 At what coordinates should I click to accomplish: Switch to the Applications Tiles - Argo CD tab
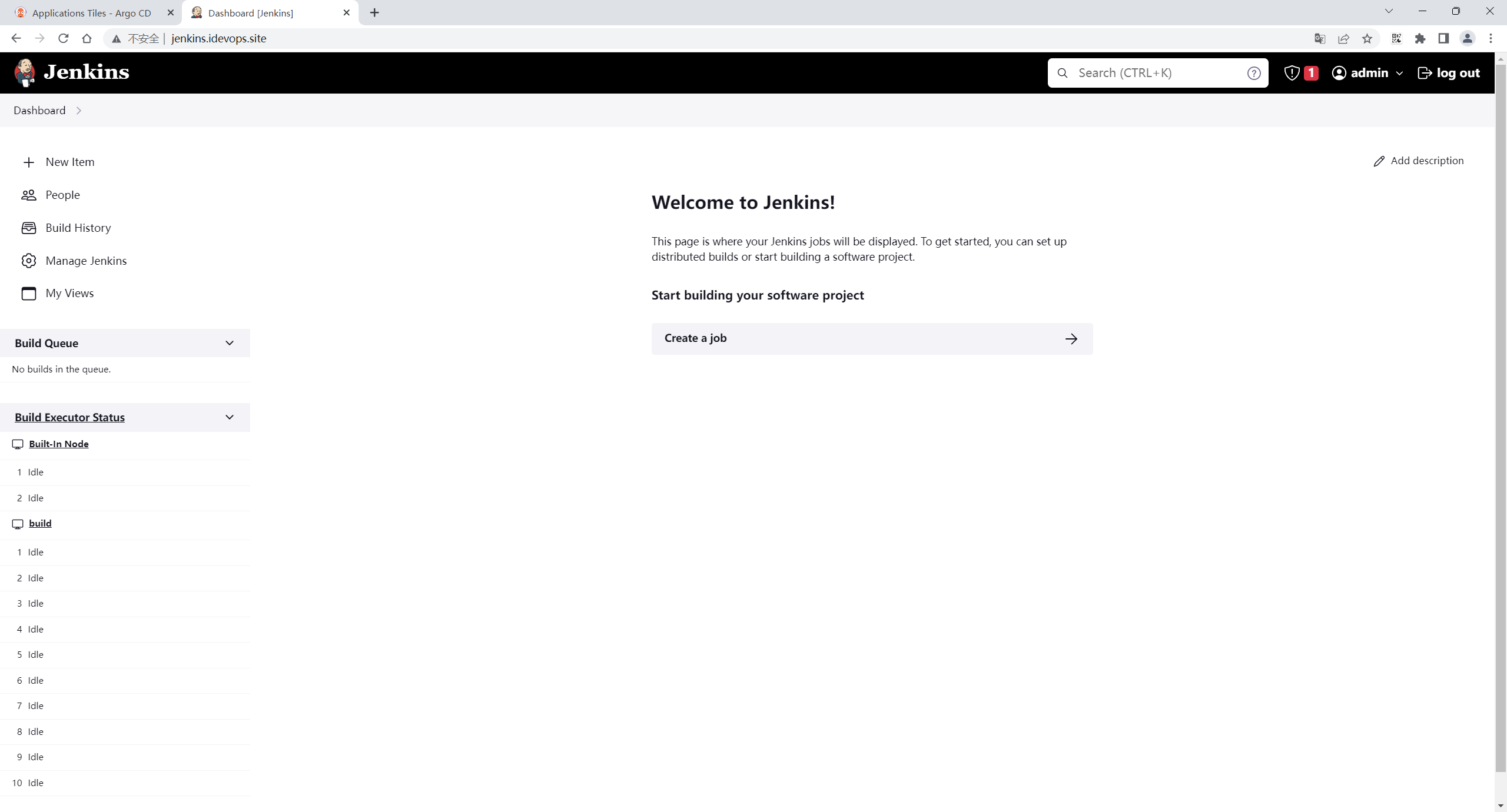point(91,13)
